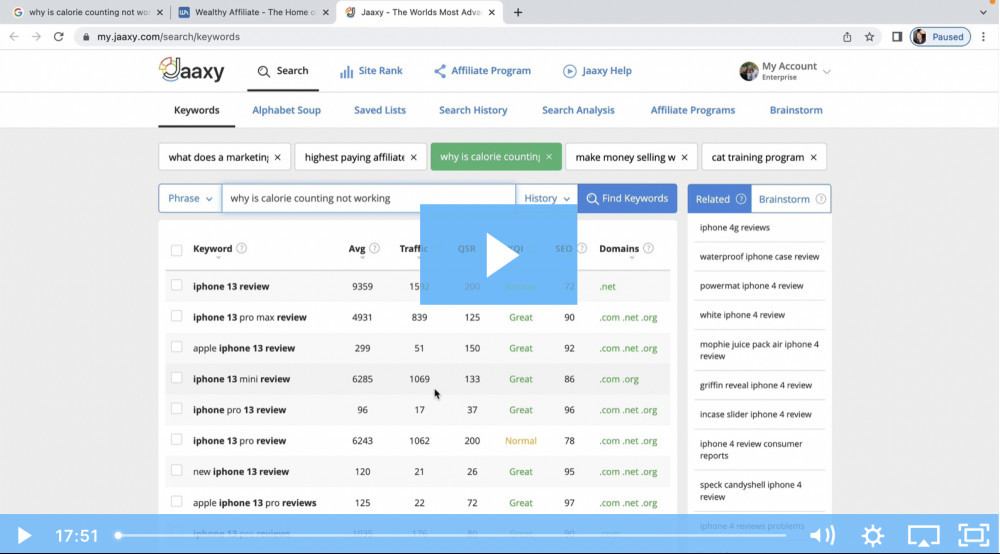The height and width of the screenshot is (554, 1000).
Task: Click the Related tab help icon
Action: (x=740, y=199)
